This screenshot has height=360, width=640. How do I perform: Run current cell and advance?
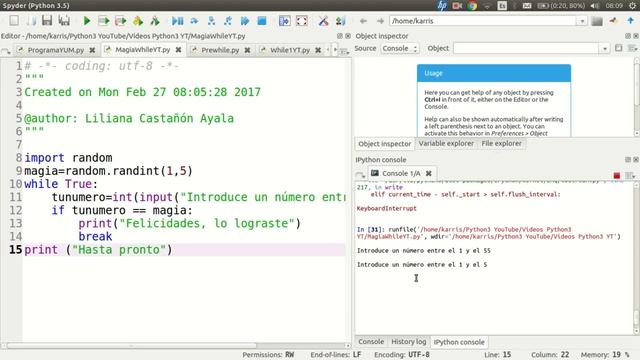[x=120, y=20]
